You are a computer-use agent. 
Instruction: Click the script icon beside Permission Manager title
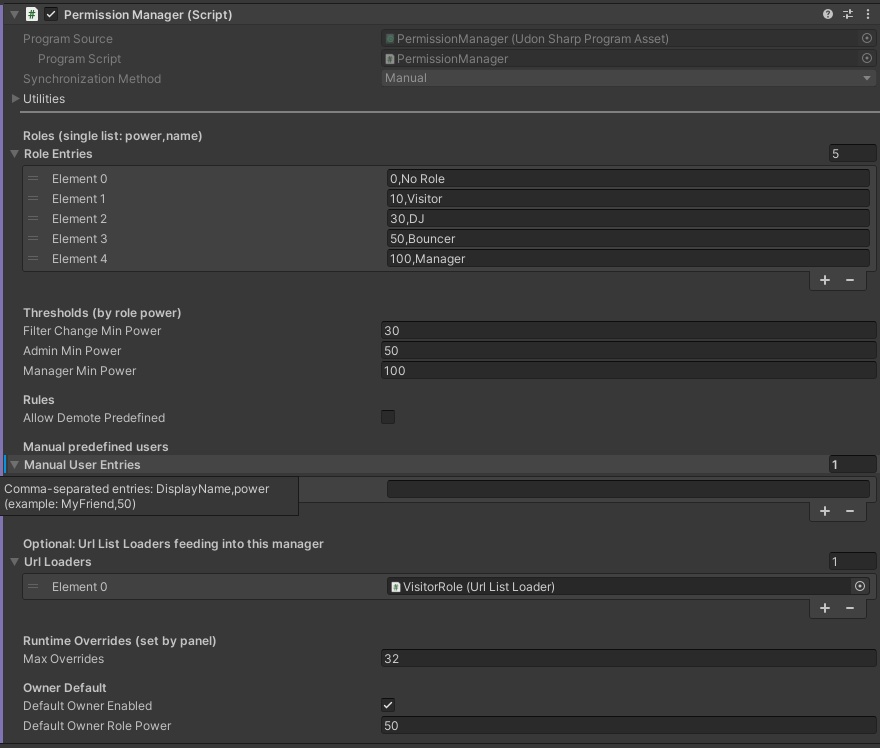(x=30, y=14)
